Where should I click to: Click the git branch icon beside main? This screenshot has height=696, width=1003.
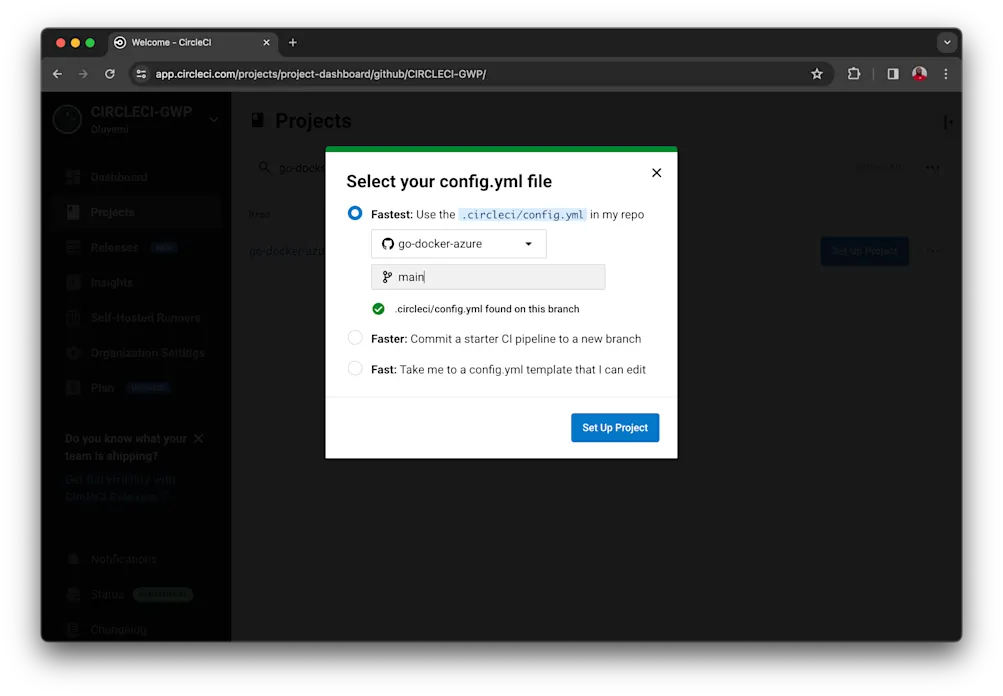[x=387, y=276]
